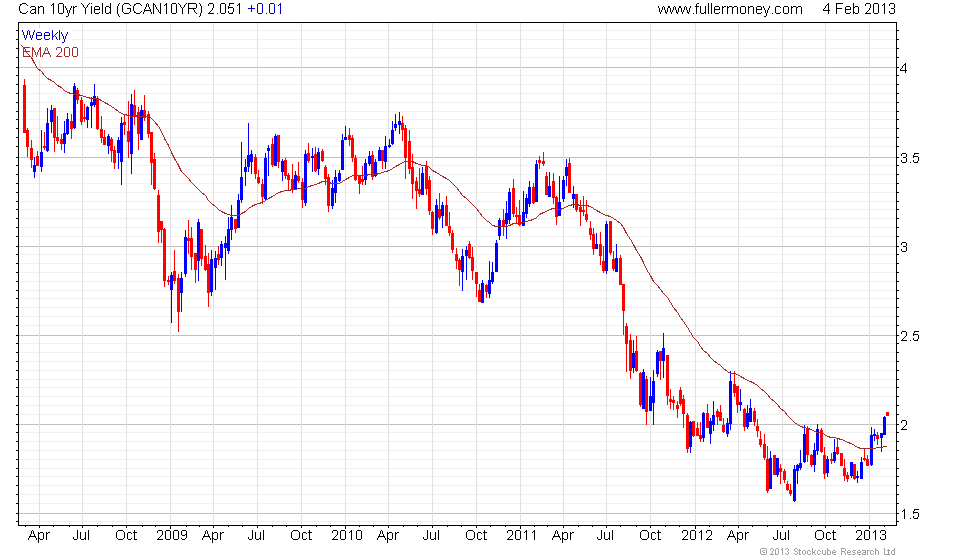980x560 pixels.
Task: Click the 2009 year label on x-axis
Action: (x=172, y=536)
